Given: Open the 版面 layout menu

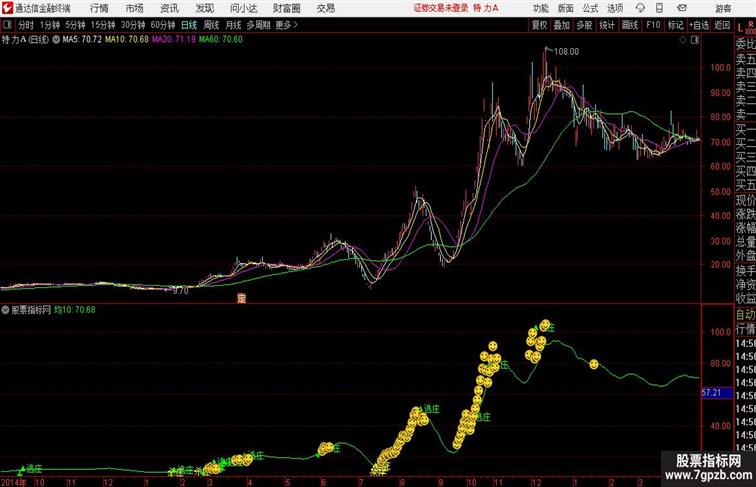Looking at the screenshot, I should click(x=566, y=8).
